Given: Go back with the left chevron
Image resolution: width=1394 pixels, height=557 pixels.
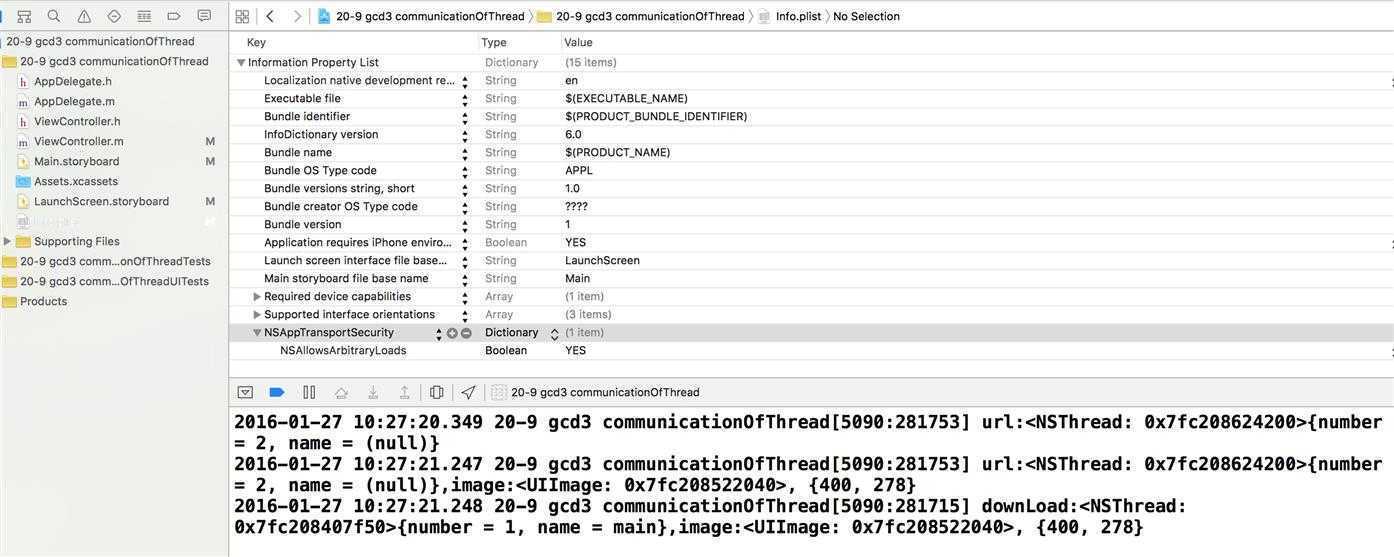Looking at the screenshot, I should [x=270, y=16].
